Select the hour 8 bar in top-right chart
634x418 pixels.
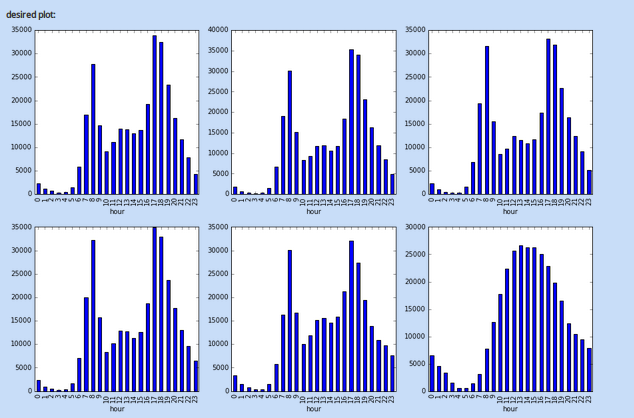pyautogui.click(x=487, y=120)
